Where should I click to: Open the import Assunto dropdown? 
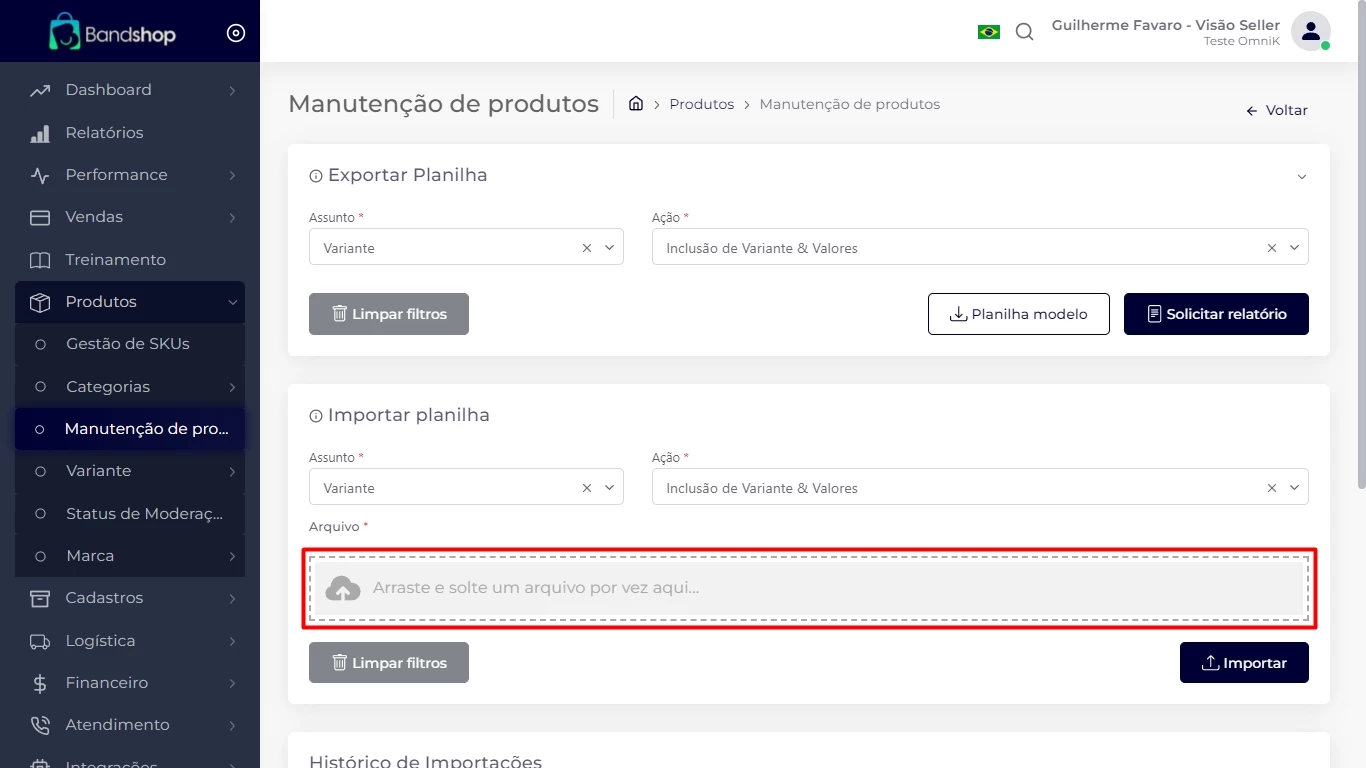point(609,488)
